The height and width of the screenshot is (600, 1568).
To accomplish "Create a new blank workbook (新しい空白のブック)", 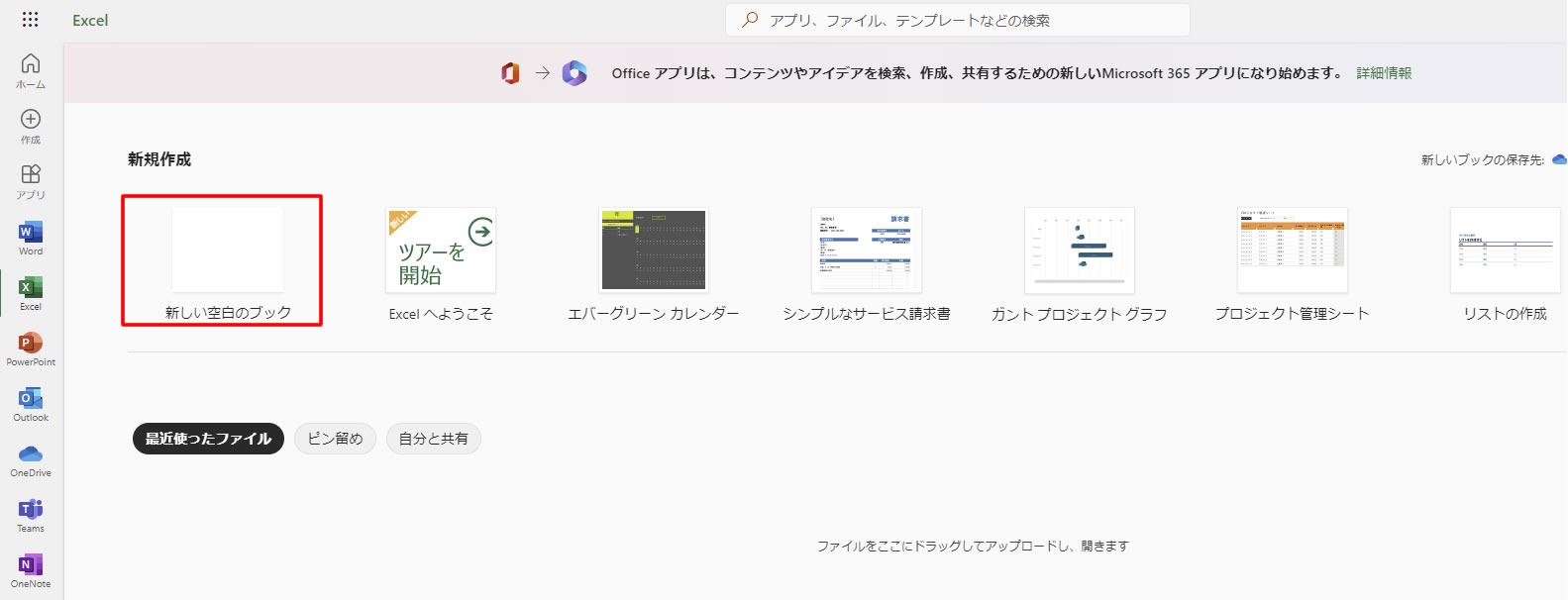I will 228,261.
